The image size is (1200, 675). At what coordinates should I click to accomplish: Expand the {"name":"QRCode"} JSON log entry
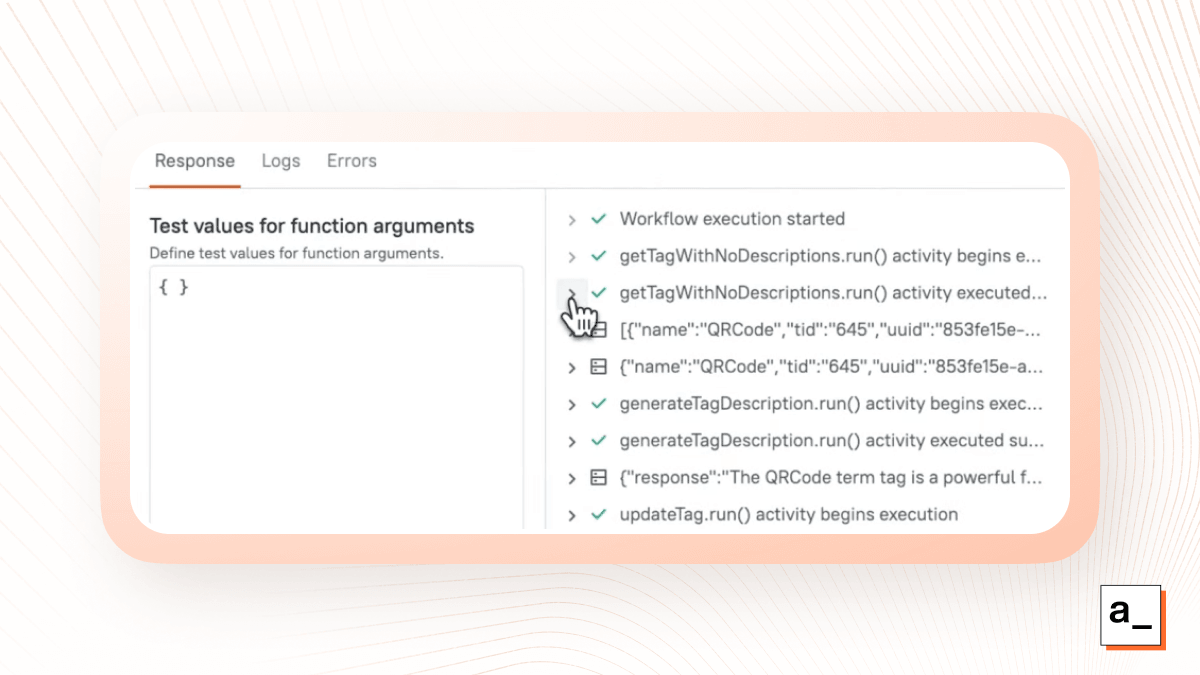(571, 367)
